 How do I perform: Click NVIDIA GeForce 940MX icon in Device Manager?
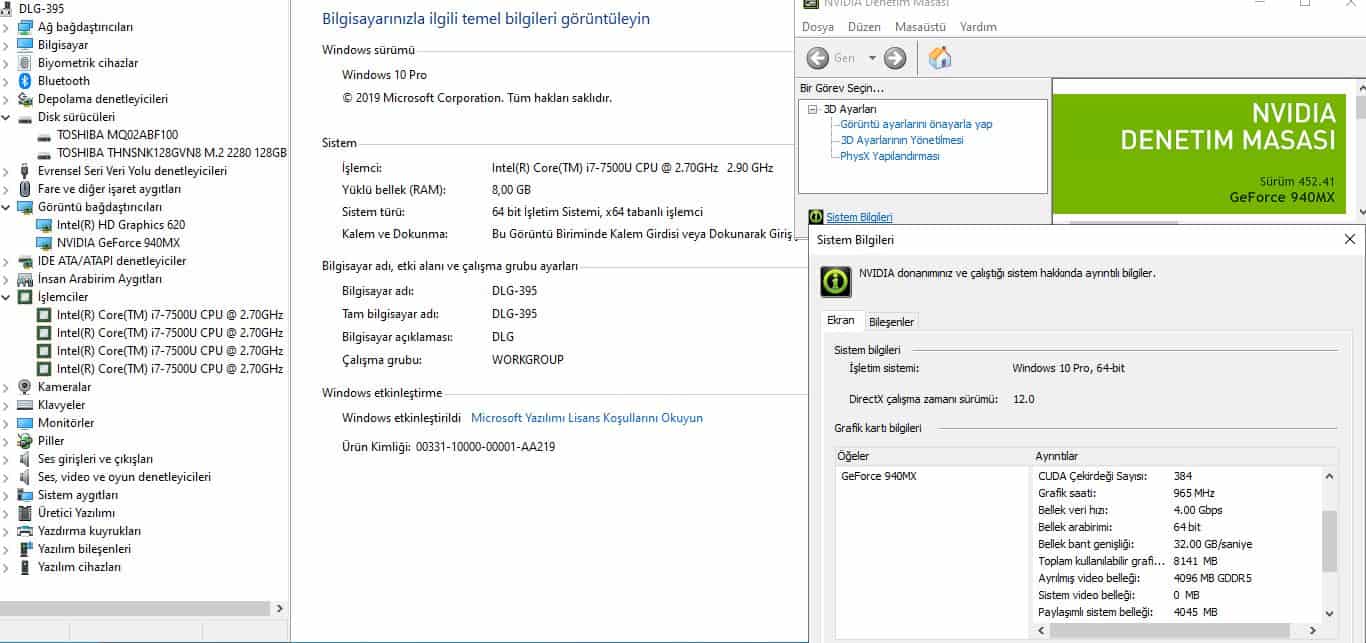44,243
